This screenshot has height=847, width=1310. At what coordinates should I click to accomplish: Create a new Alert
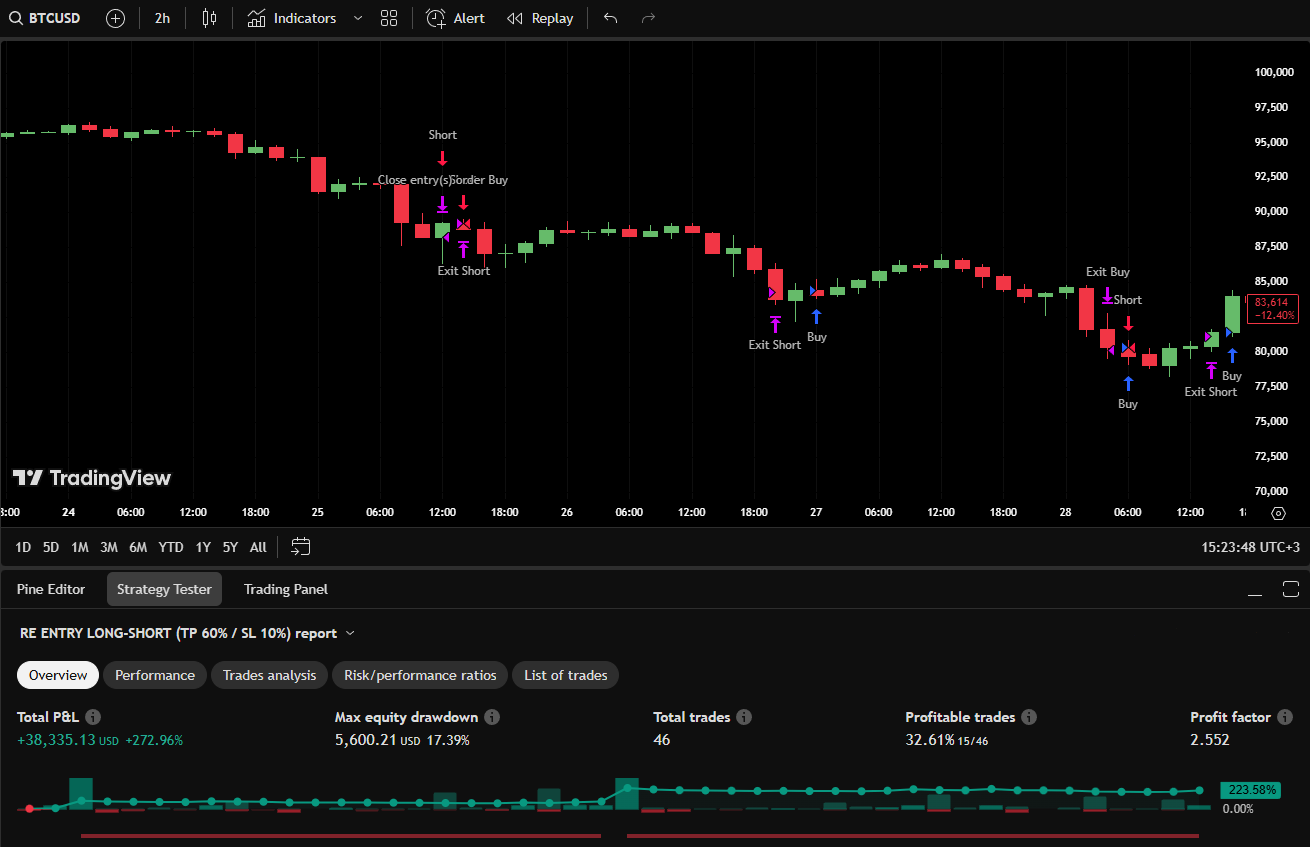pos(456,18)
